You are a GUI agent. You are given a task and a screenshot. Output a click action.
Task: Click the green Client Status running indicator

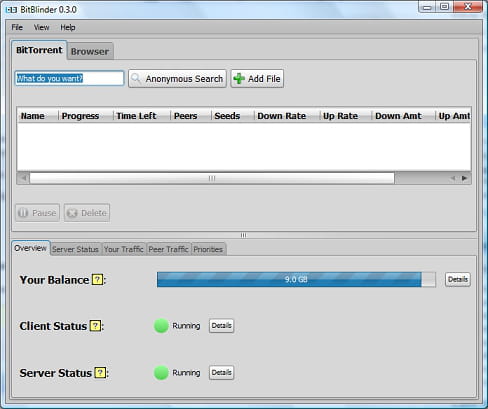[161, 326]
